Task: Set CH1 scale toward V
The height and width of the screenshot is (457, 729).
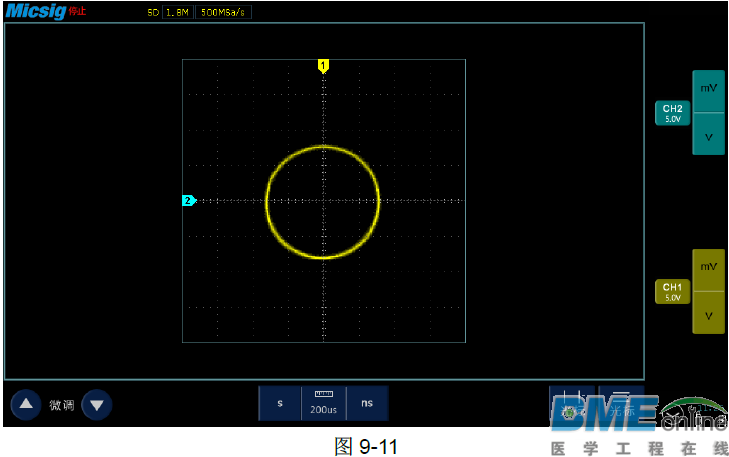Action: (x=708, y=314)
